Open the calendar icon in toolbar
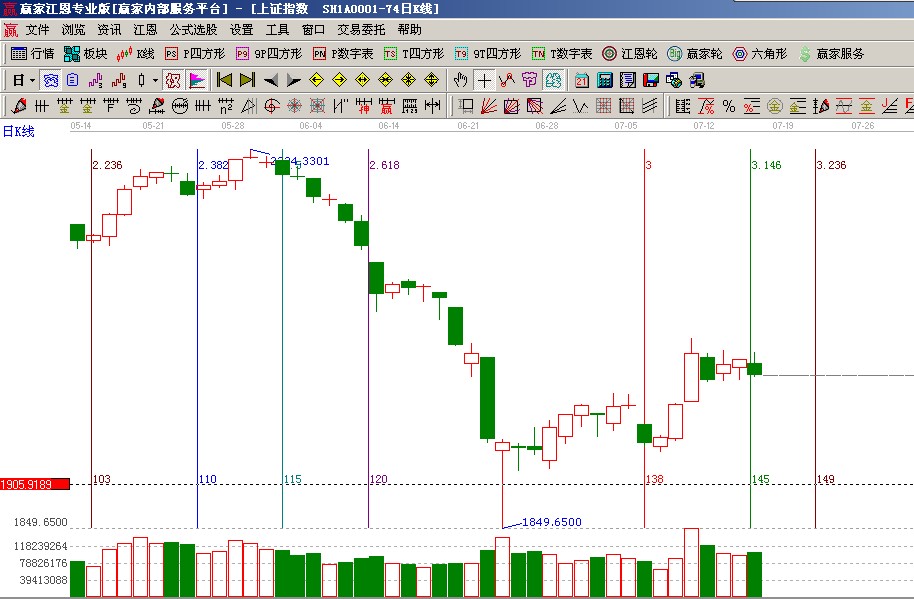This screenshot has width=914, height=599. 582,79
